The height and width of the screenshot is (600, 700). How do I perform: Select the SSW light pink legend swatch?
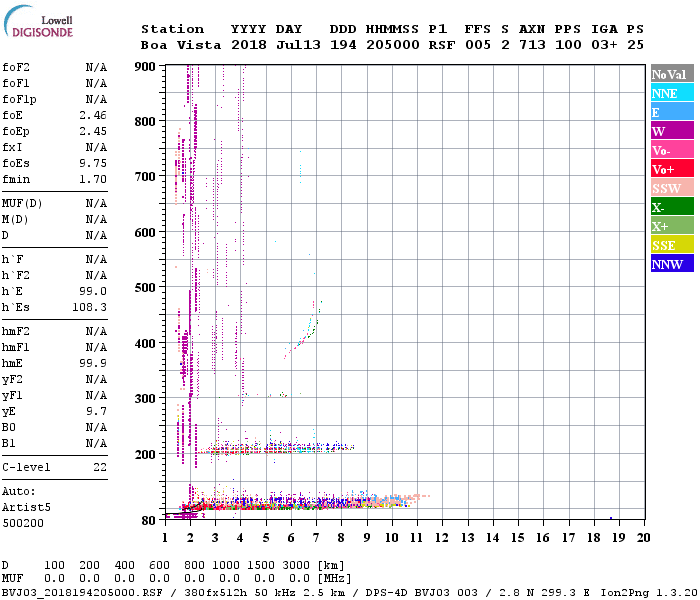click(x=672, y=188)
